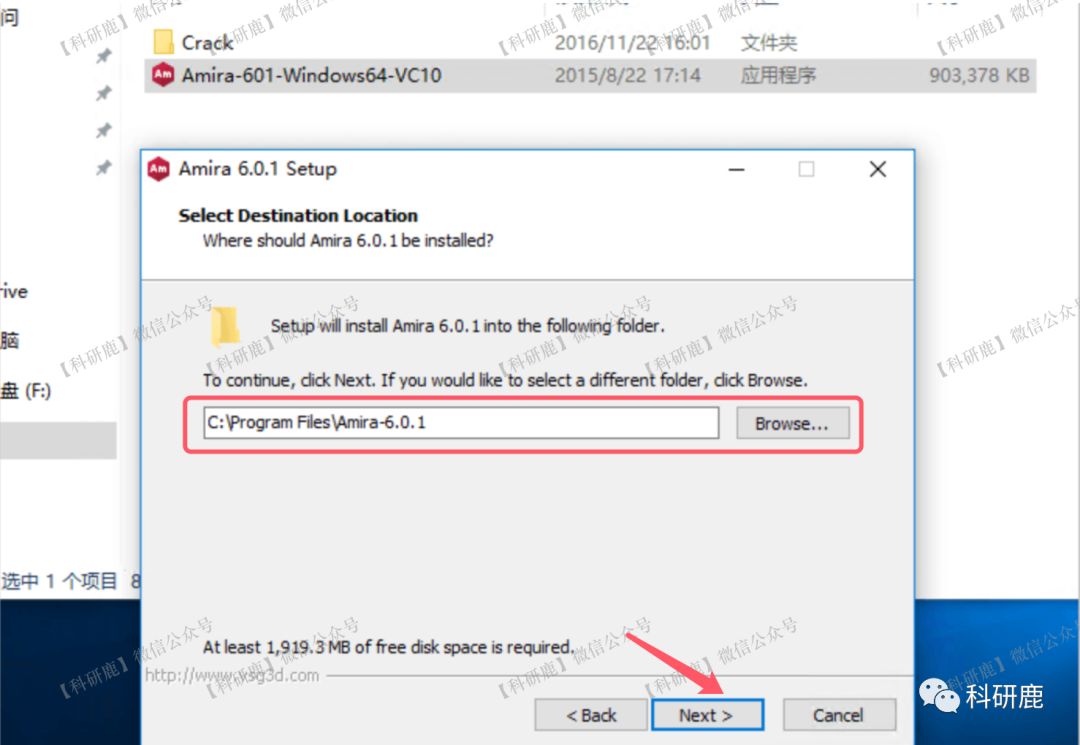The width and height of the screenshot is (1080, 745).
Task: Click the install path input field
Action: pyautogui.click(x=461, y=423)
